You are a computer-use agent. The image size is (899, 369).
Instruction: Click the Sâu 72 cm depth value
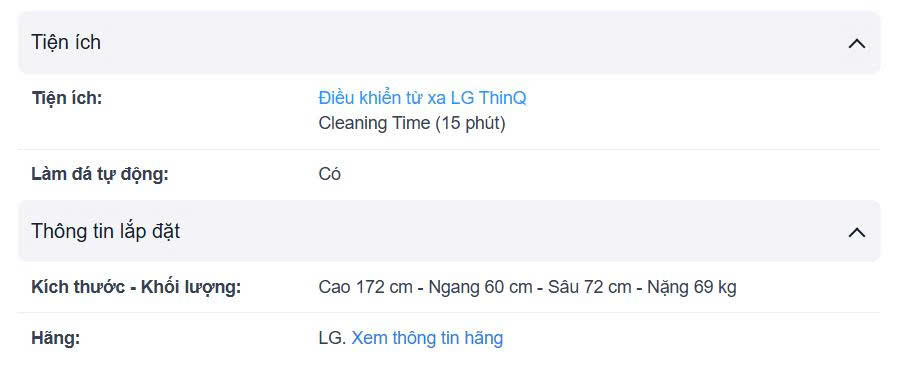point(590,287)
